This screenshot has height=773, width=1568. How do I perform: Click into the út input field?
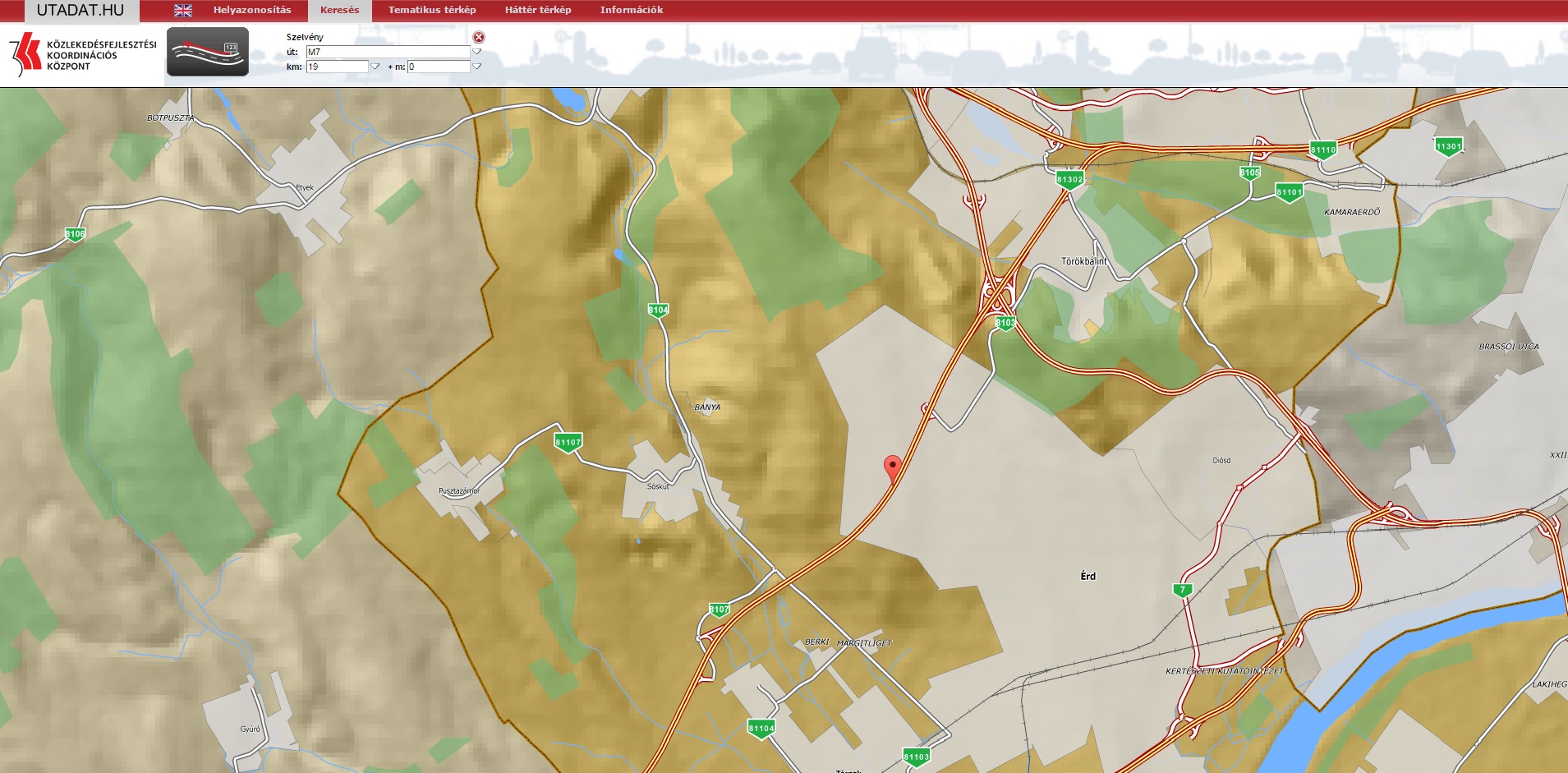click(x=387, y=52)
